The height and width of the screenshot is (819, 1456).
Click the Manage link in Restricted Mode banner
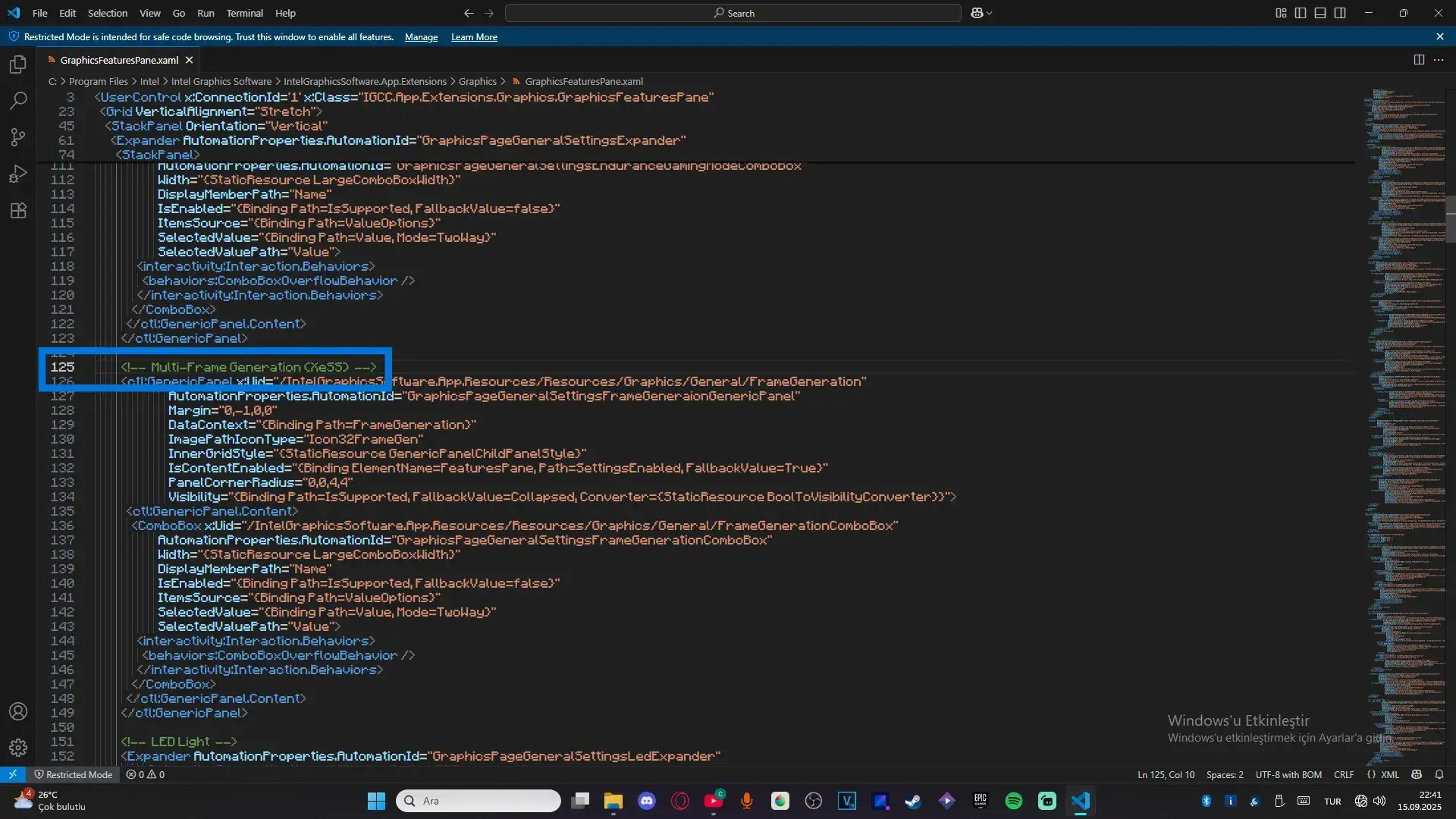(421, 37)
